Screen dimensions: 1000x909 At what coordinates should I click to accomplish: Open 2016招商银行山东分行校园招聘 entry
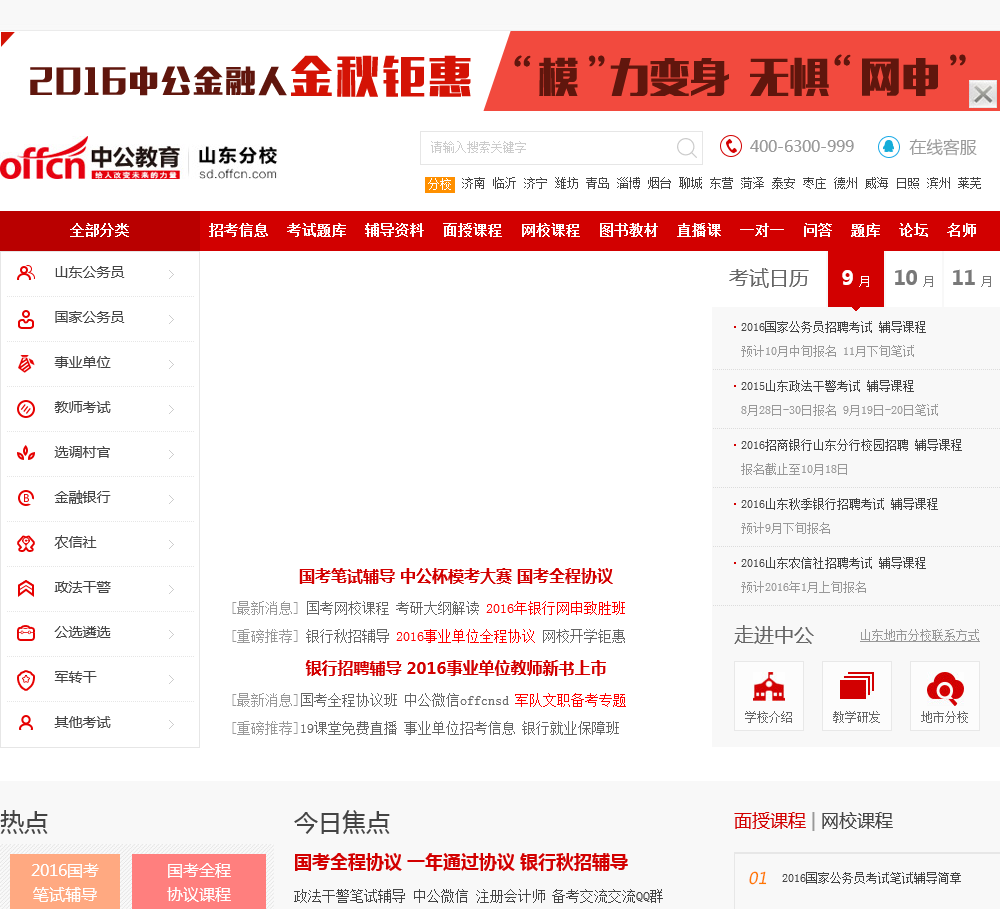point(825,445)
